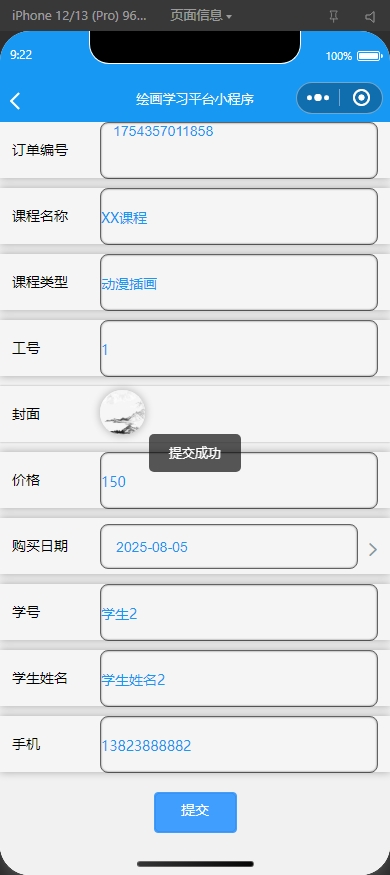Mute sound using simulator speaker icon

point(370,16)
